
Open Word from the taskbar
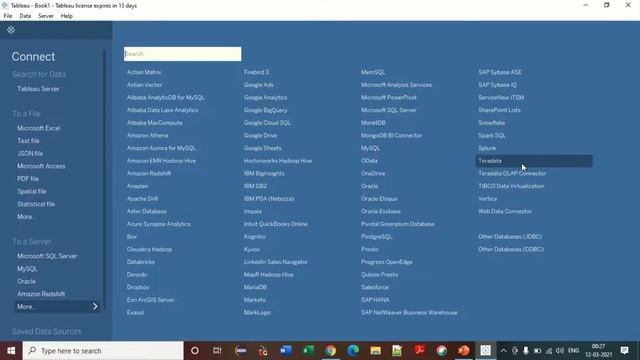[x=286, y=351]
